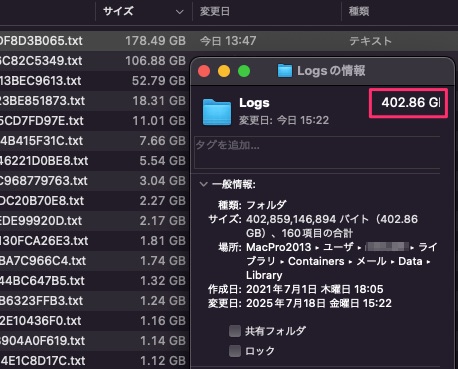The height and width of the screenshot is (369, 458).
Task: Select file ending DC20B70E8.txt
Action: (x=42, y=201)
